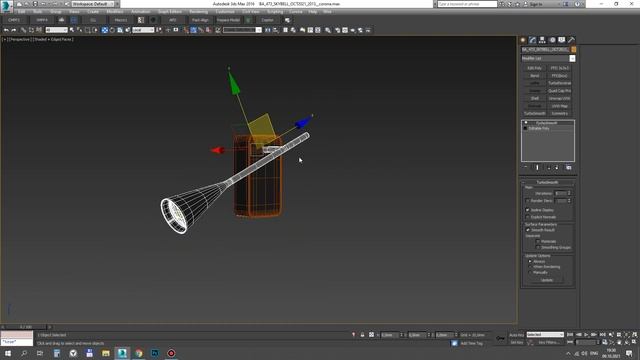Select the Select and Move tool
The image size is (640, 360).
105,30
